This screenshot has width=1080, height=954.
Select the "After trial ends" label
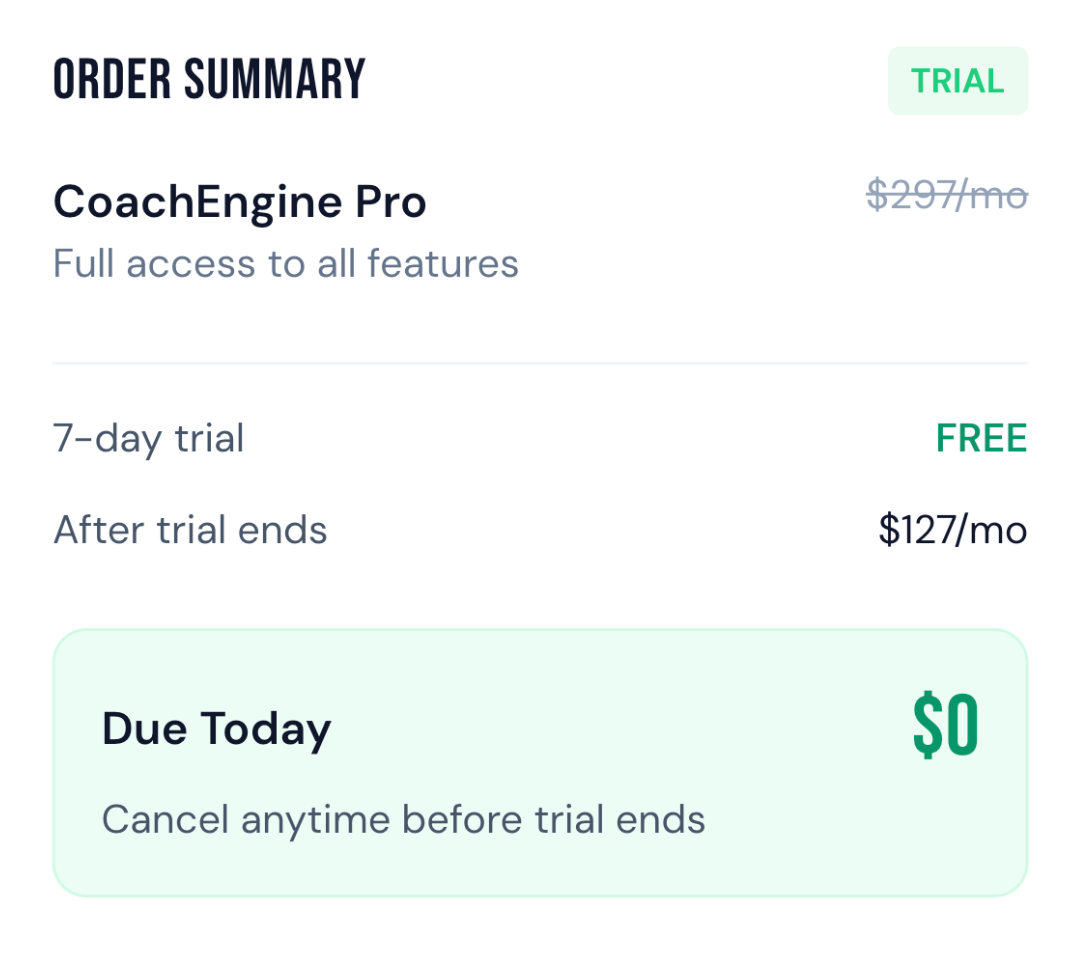click(190, 530)
